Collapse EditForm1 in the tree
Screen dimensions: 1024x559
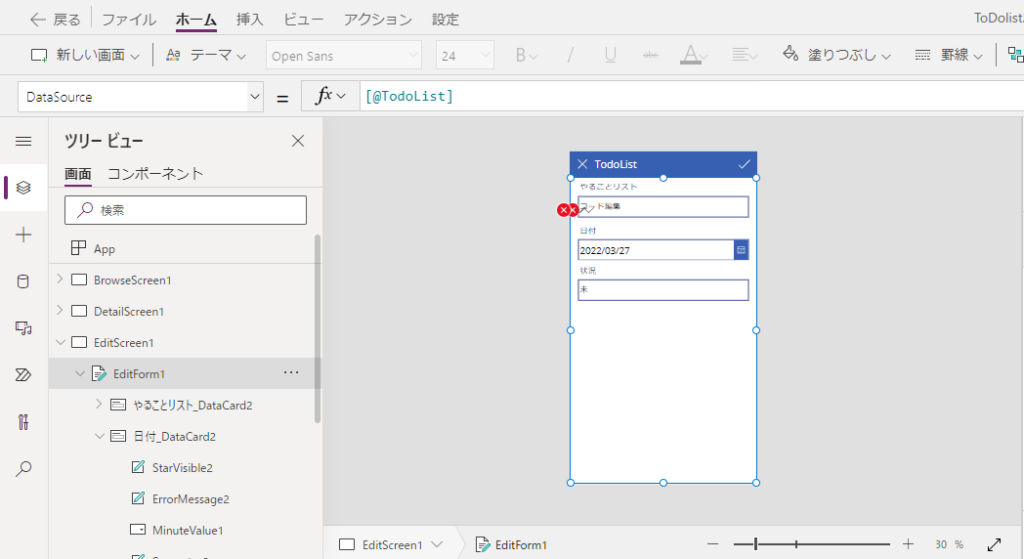[80, 374]
